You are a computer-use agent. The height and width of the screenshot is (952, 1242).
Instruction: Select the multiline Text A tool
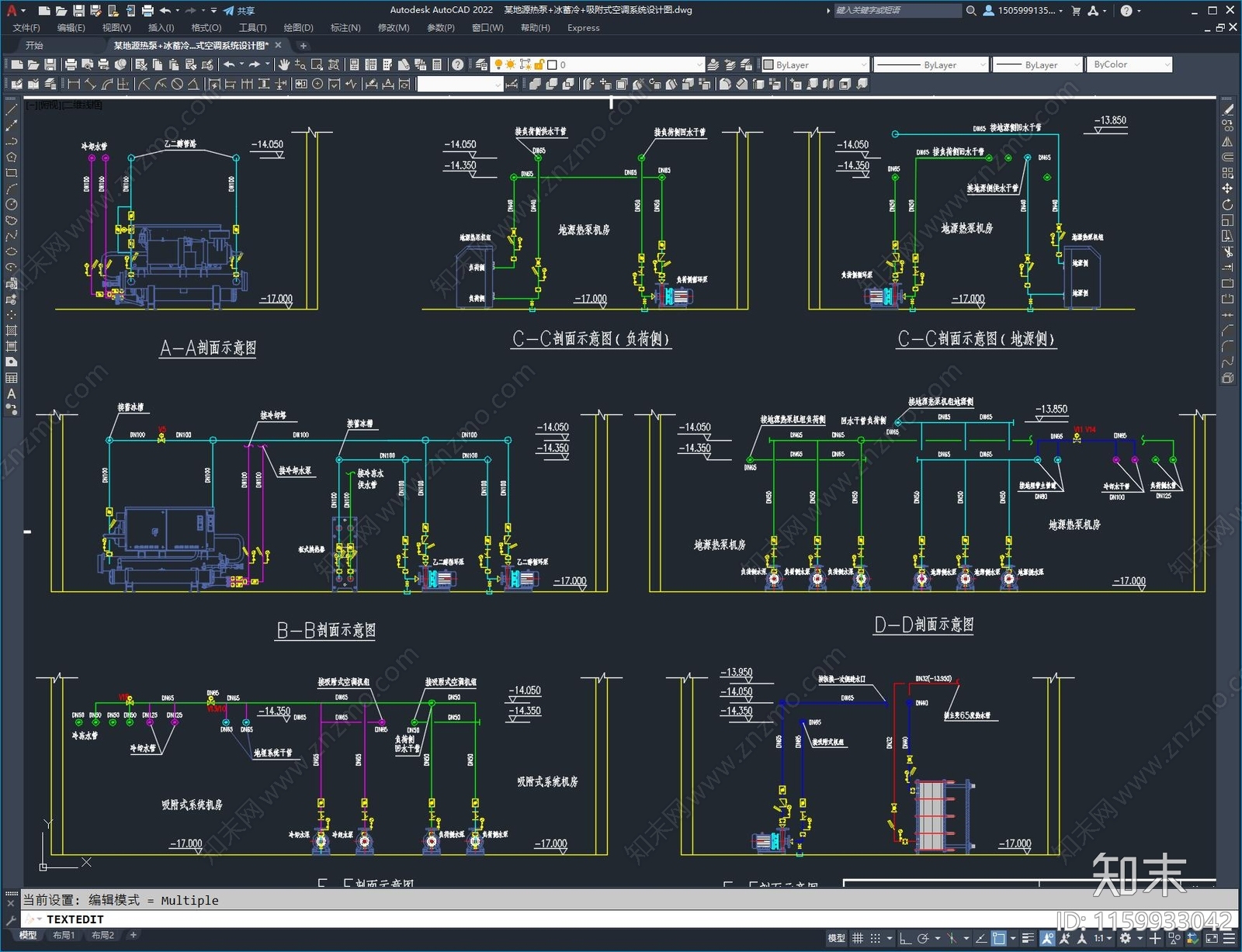(x=12, y=393)
